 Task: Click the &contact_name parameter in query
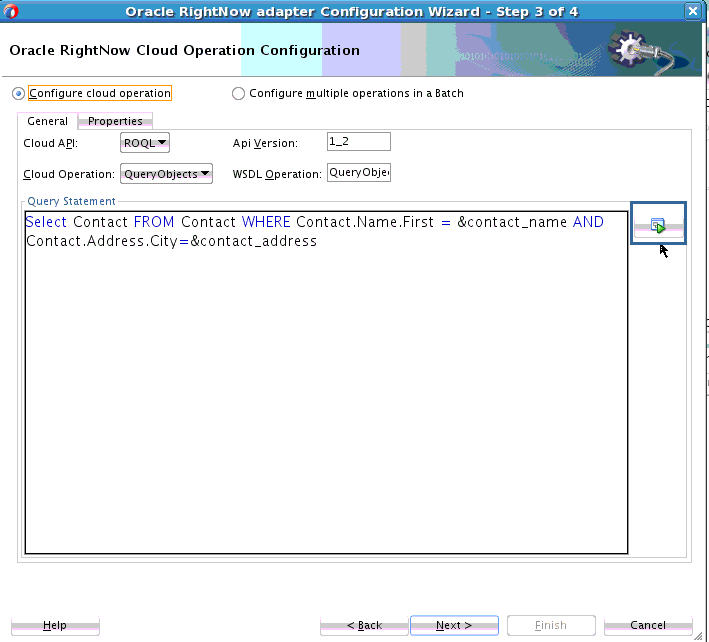pyautogui.click(x=512, y=222)
